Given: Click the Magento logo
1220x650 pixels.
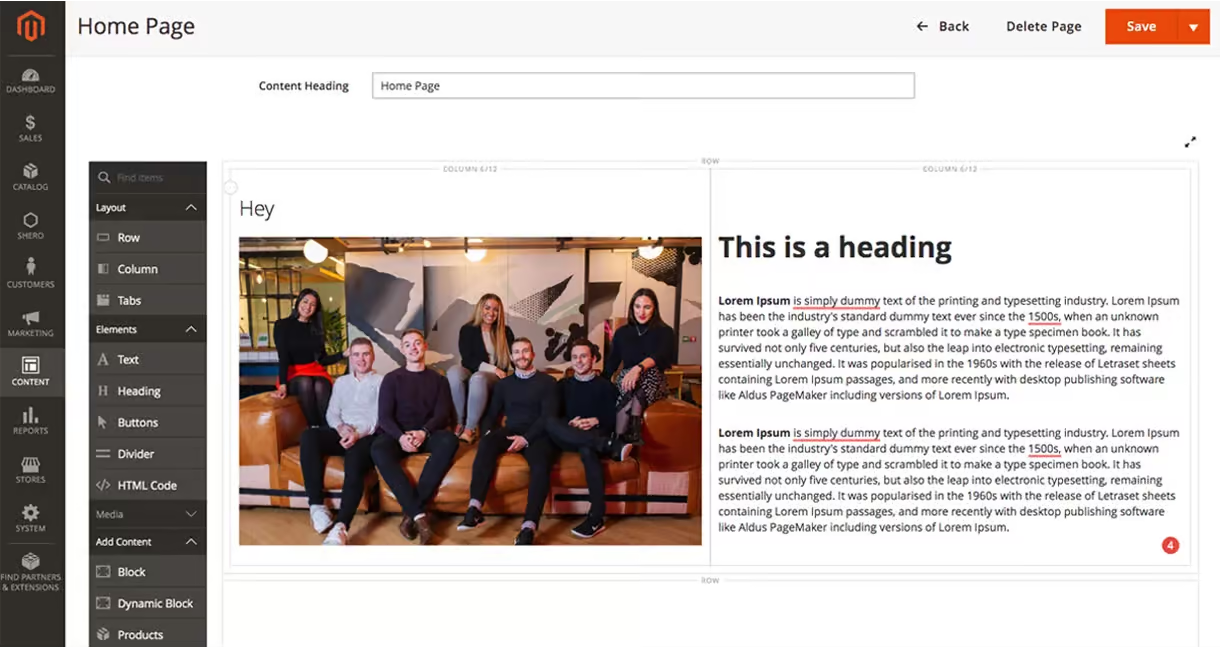Looking at the screenshot, I should point(31,26).
